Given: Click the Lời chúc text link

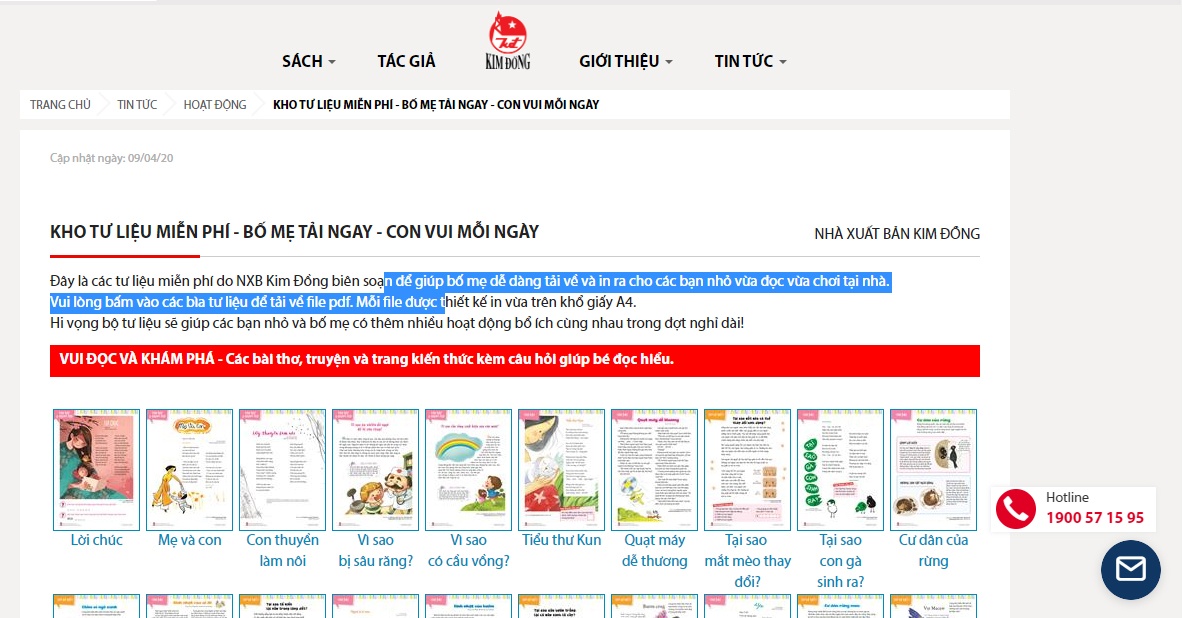Looking at the screenshot, I should [x=96, y=540].
